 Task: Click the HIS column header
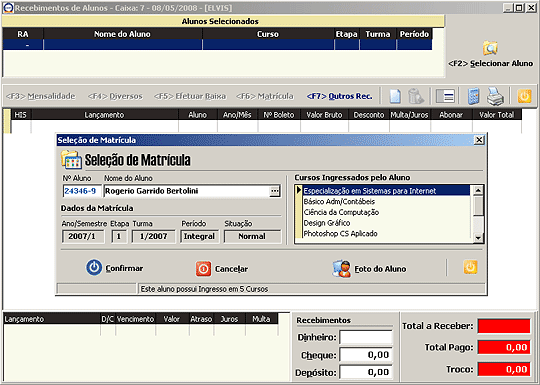pyautogui.click(x=21, y=115)
